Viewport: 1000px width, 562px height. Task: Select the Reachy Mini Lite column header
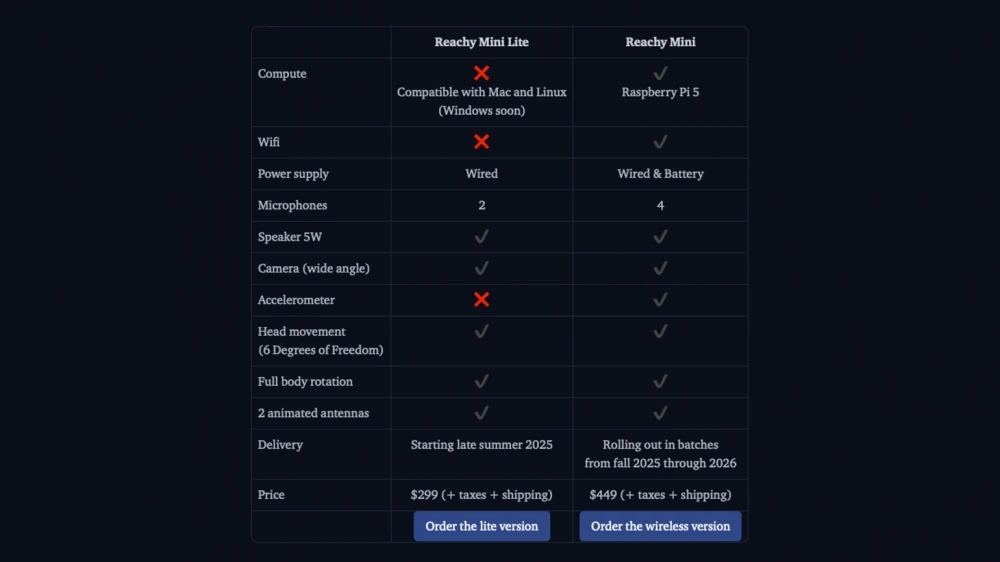(481, 42)
